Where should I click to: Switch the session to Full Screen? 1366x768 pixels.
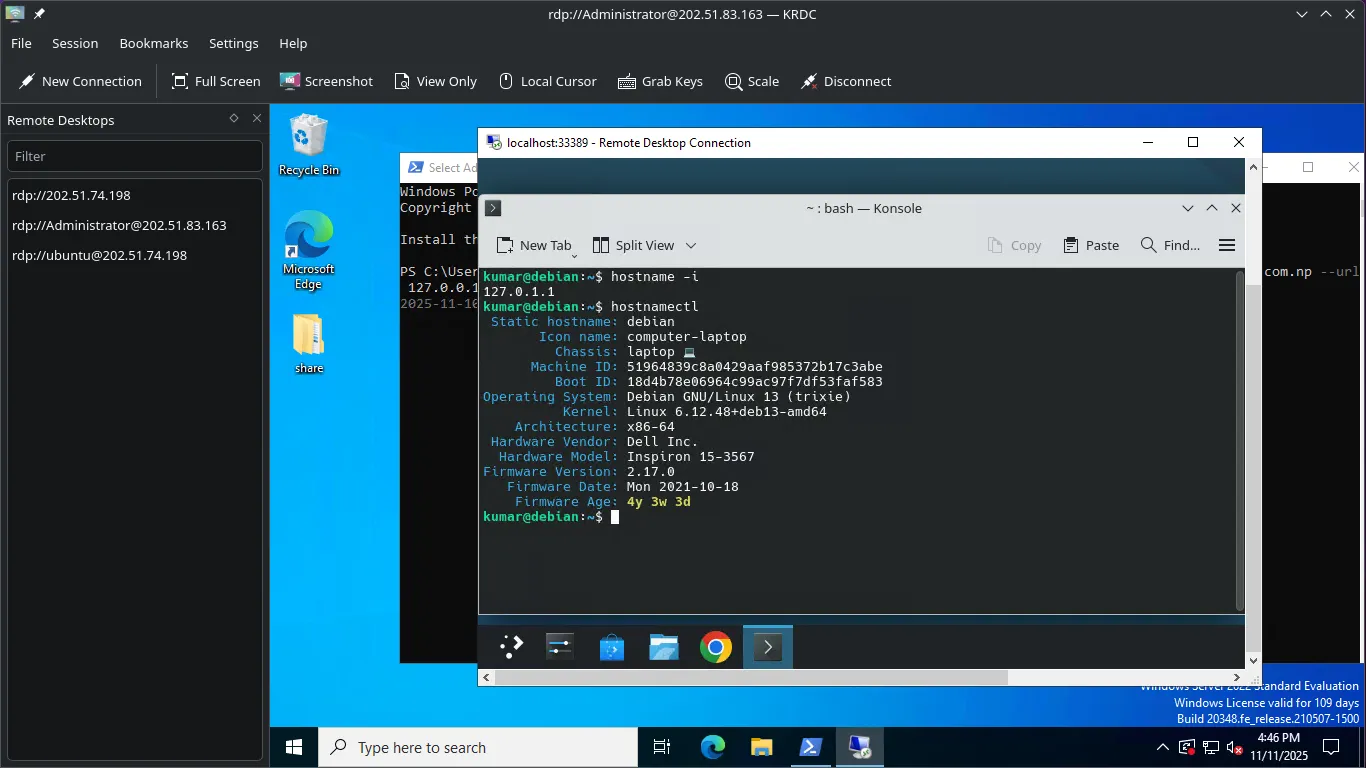(x=215, y=82)
